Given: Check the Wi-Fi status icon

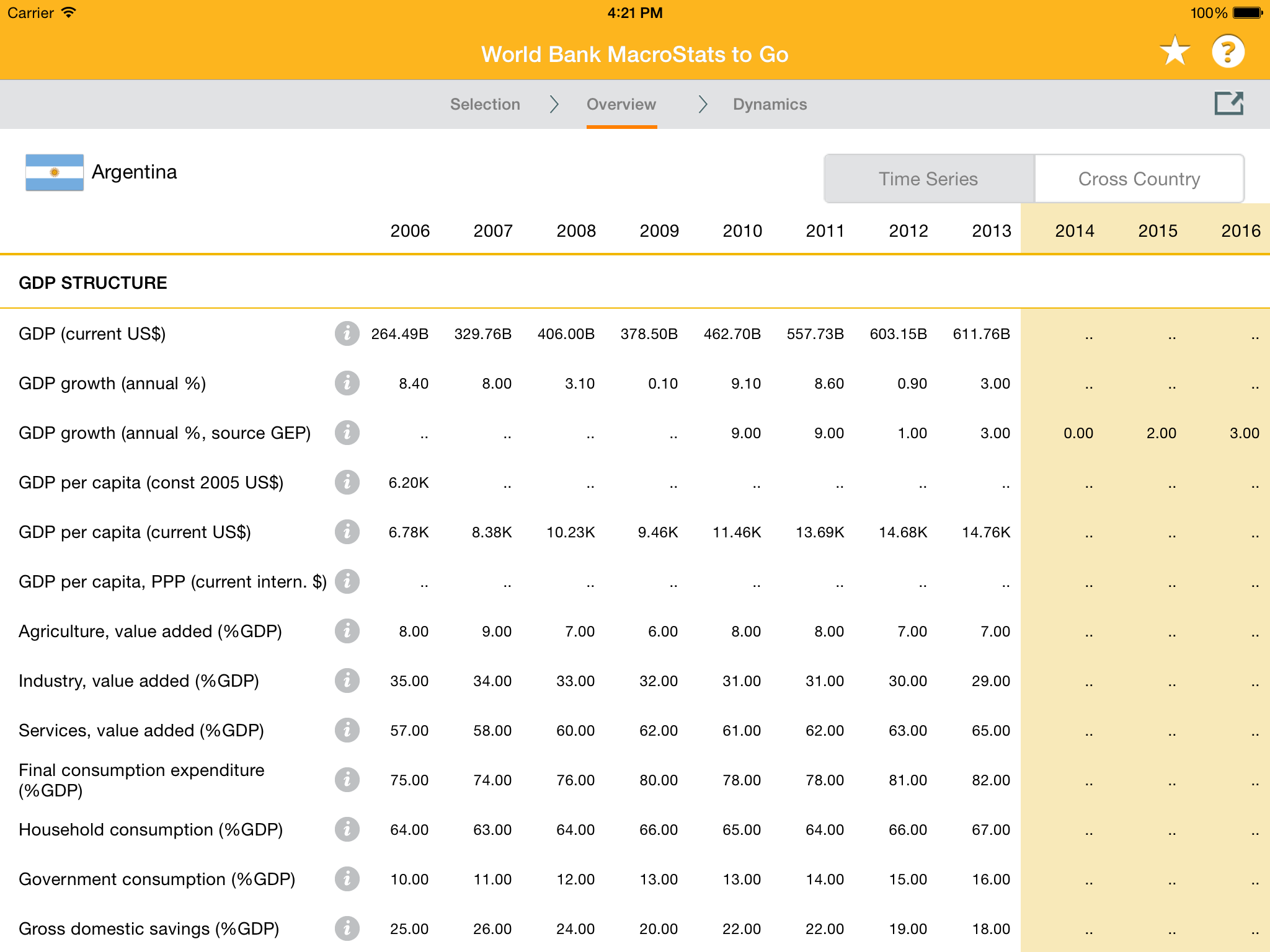Looking at the screenshot, I should (x=69, y=12).
